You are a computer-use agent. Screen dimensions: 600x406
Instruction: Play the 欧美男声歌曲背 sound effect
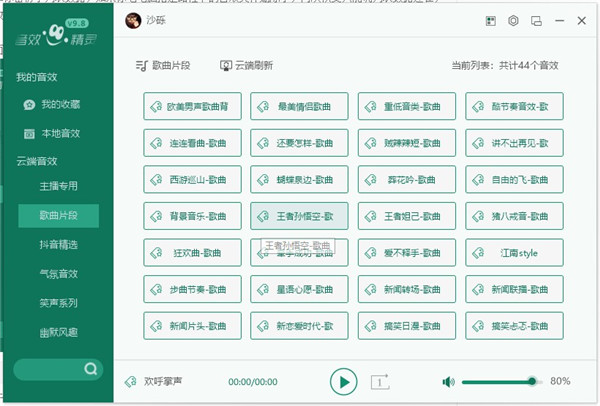[192, 106]
